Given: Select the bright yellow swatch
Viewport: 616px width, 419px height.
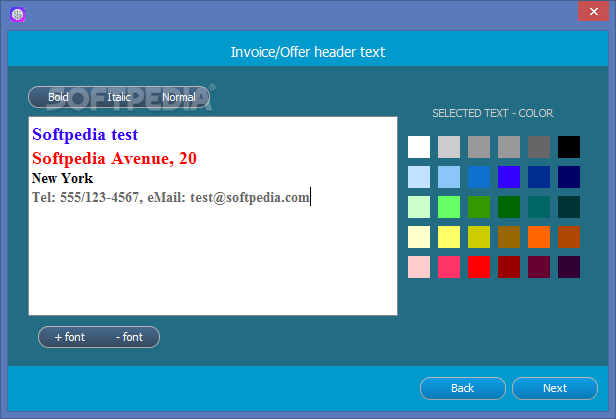Looking at the screenshot, I should (x=449, y=237).
